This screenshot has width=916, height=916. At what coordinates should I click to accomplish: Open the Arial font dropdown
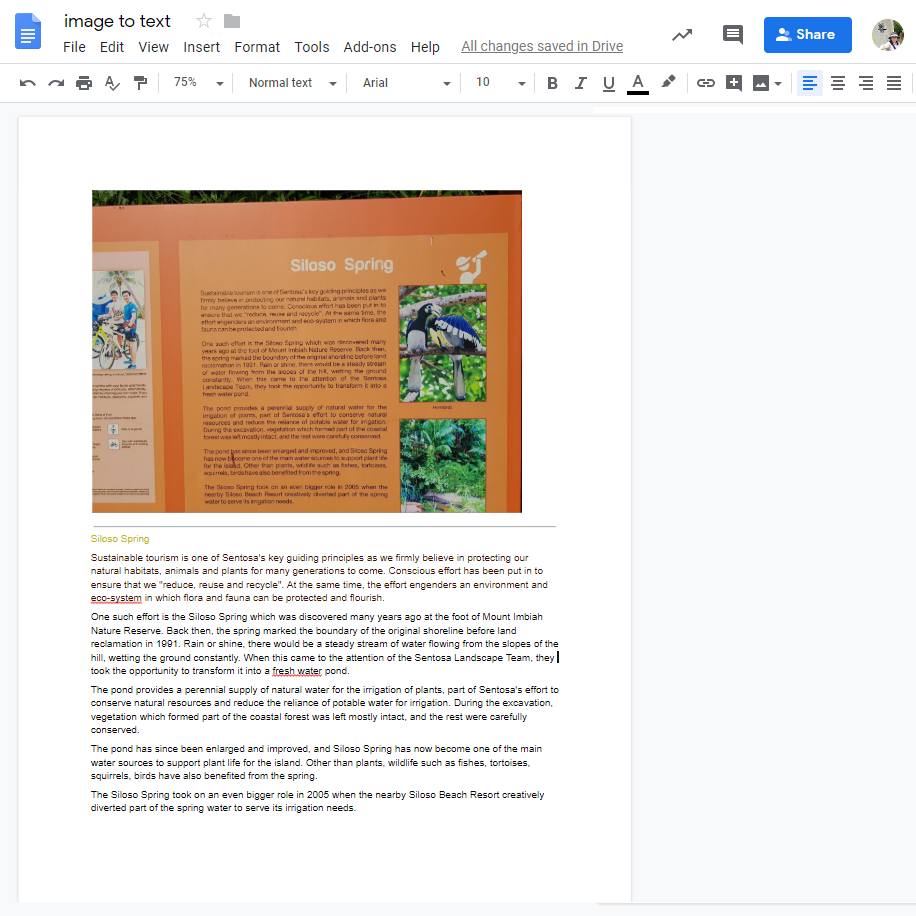tap(407, 83)
